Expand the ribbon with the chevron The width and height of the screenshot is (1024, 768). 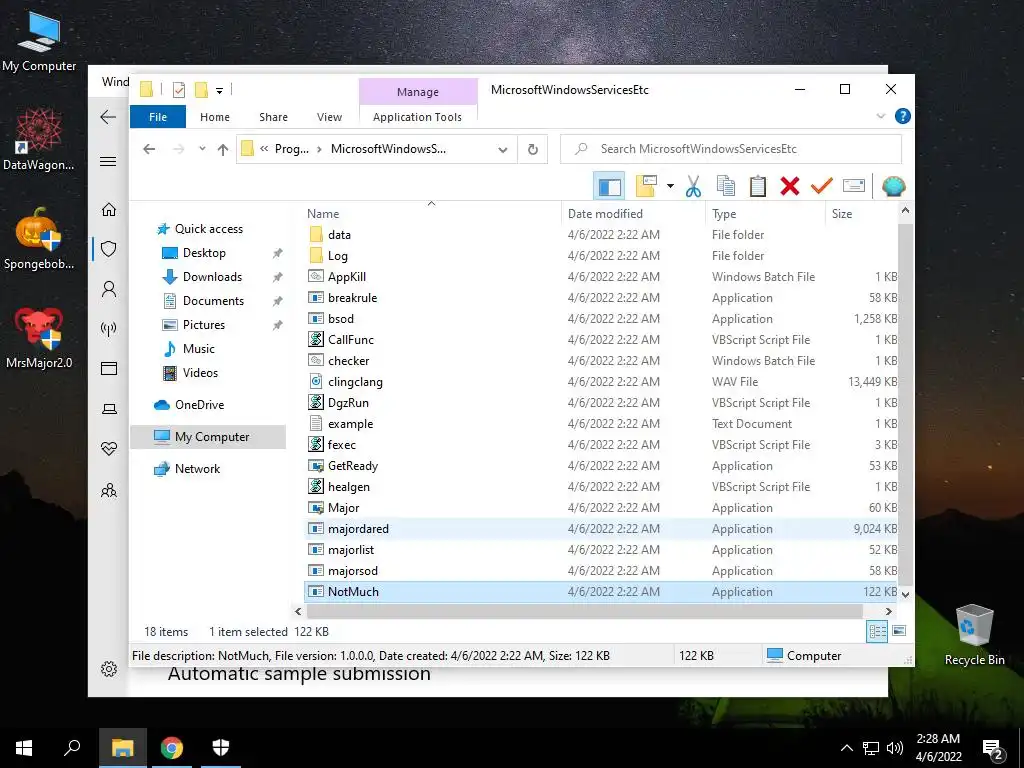[880, 116]
